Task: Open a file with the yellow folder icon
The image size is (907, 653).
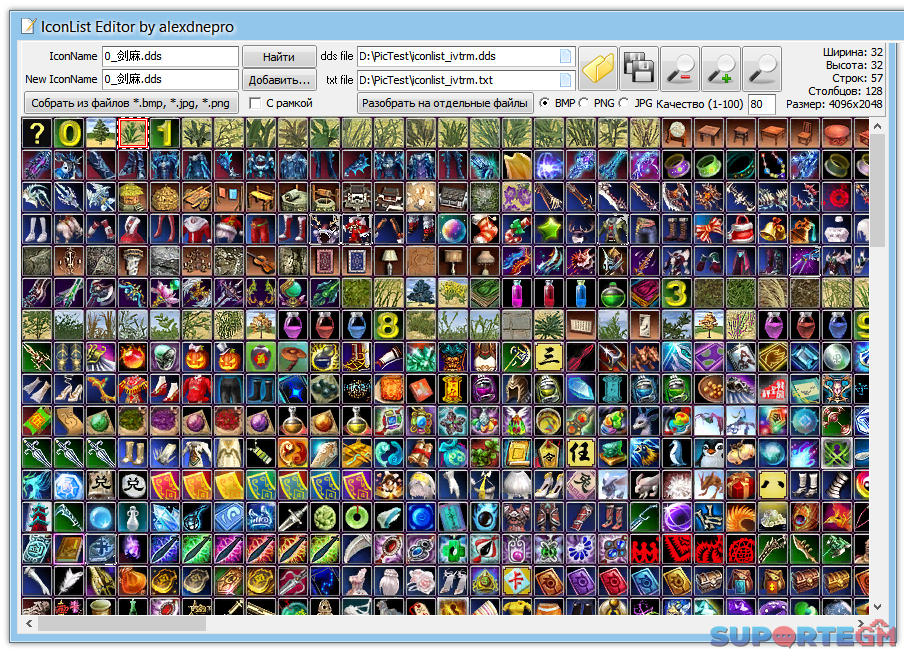Action: [598, 69]
